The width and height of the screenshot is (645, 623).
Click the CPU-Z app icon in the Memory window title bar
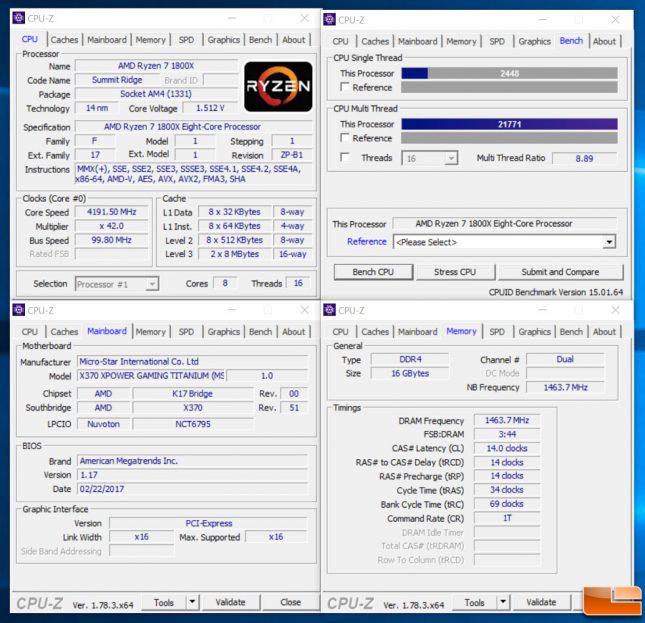[329, 310]
